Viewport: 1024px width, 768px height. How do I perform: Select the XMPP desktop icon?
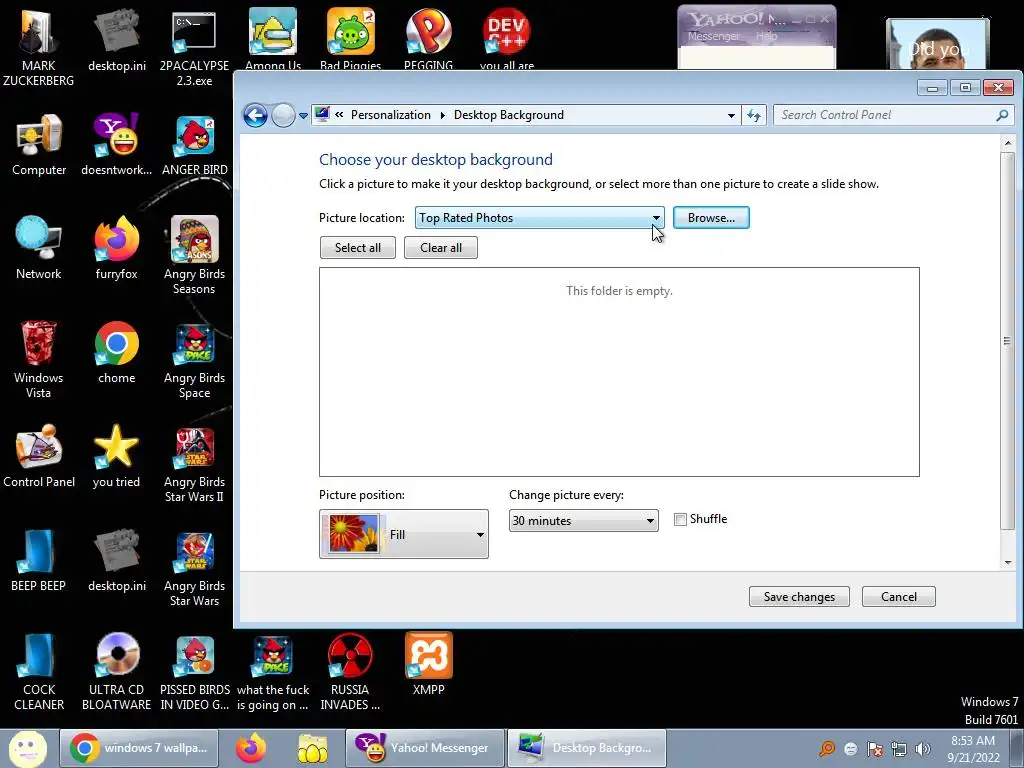[428, 664]
